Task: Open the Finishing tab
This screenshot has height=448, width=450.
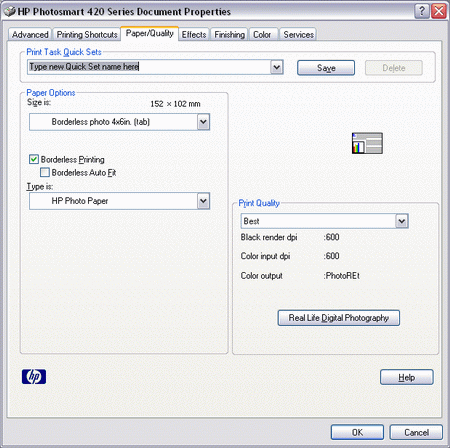Action: pos(229,35)
